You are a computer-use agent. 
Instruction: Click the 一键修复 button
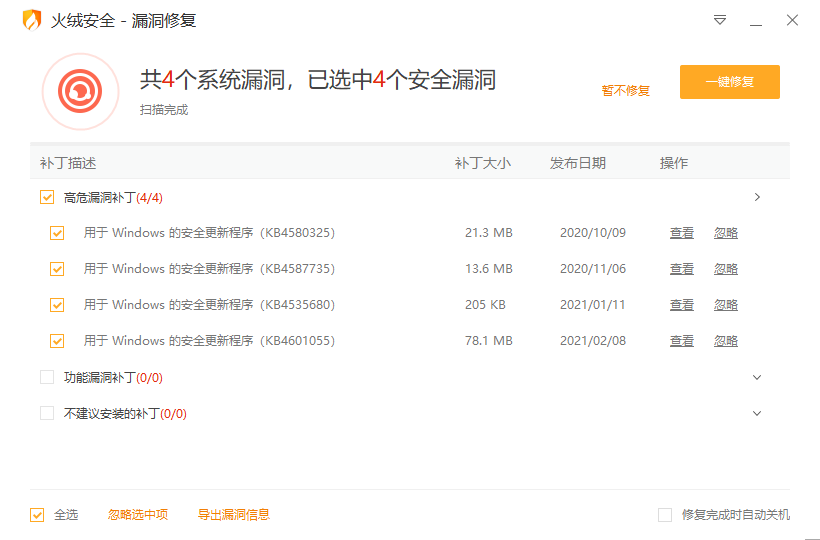tap(730, 82)
